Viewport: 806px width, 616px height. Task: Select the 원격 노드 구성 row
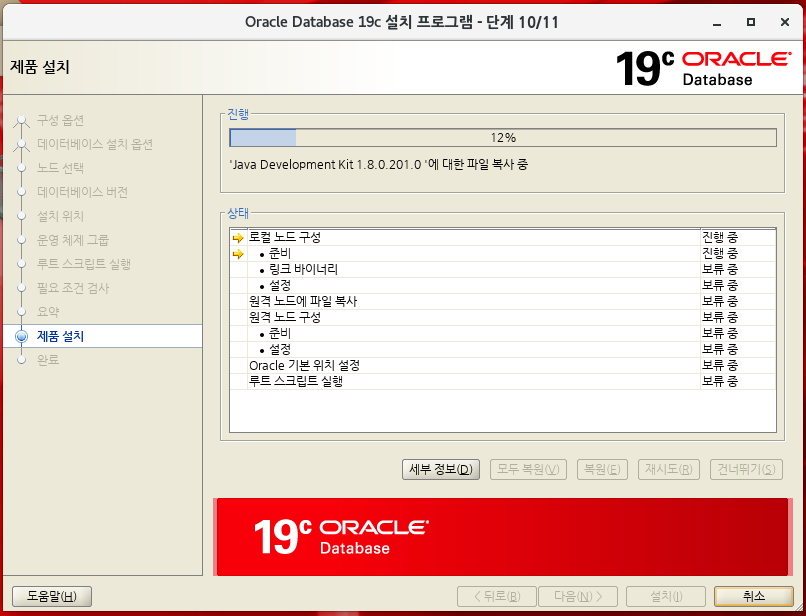(x=503, y=317)
